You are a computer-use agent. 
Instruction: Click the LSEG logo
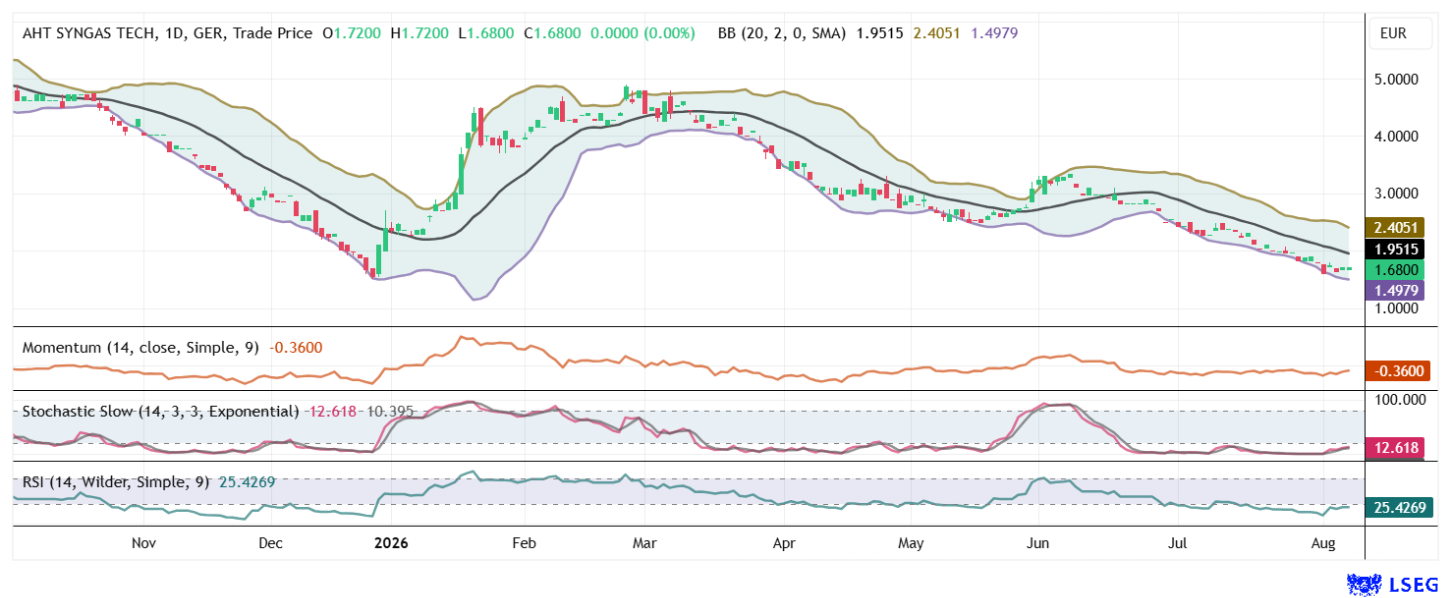(x=1393, y=583)
